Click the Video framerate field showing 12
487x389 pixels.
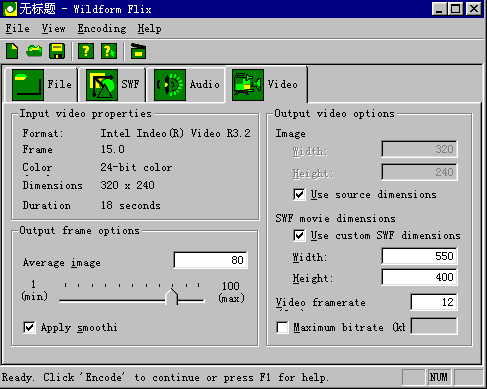(x=434, y=302)
